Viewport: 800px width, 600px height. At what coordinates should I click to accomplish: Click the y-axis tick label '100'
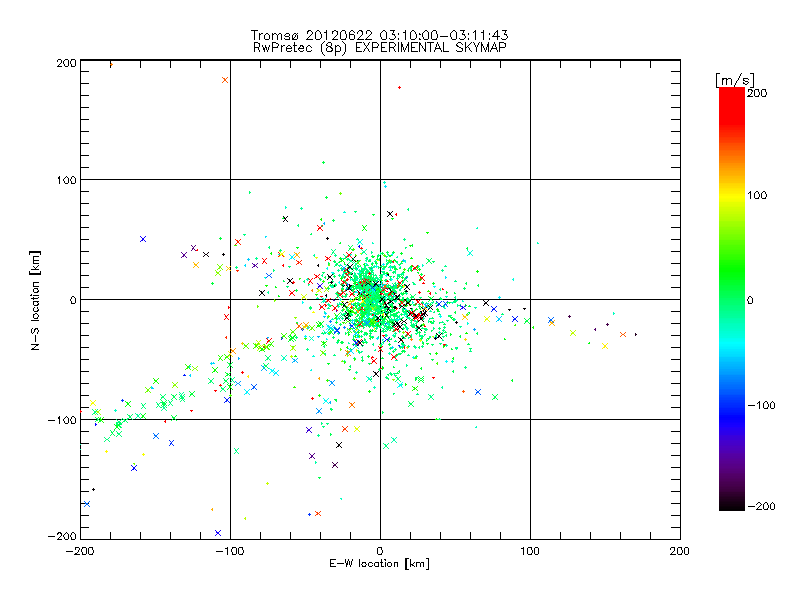(66, 180)
